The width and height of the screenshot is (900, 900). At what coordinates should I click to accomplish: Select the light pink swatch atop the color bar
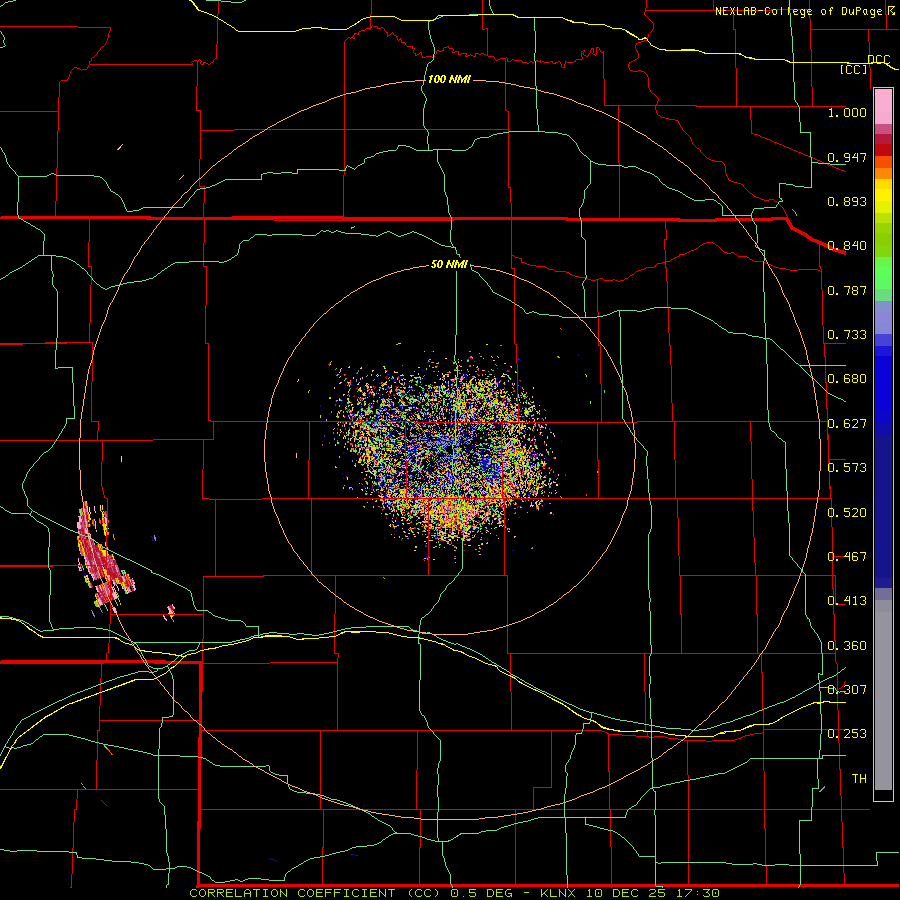[883, 107]
